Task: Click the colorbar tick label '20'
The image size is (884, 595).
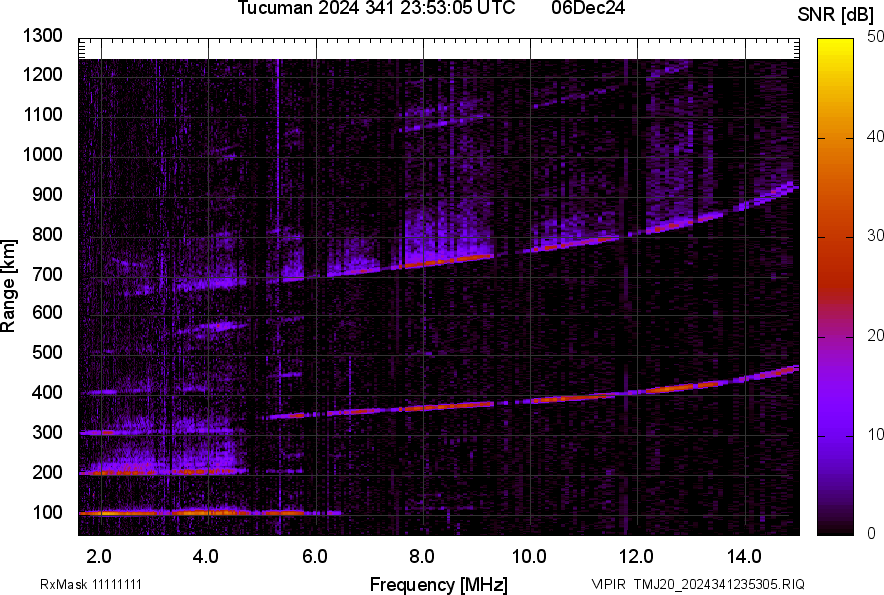Action: click(x=876, y=335)
